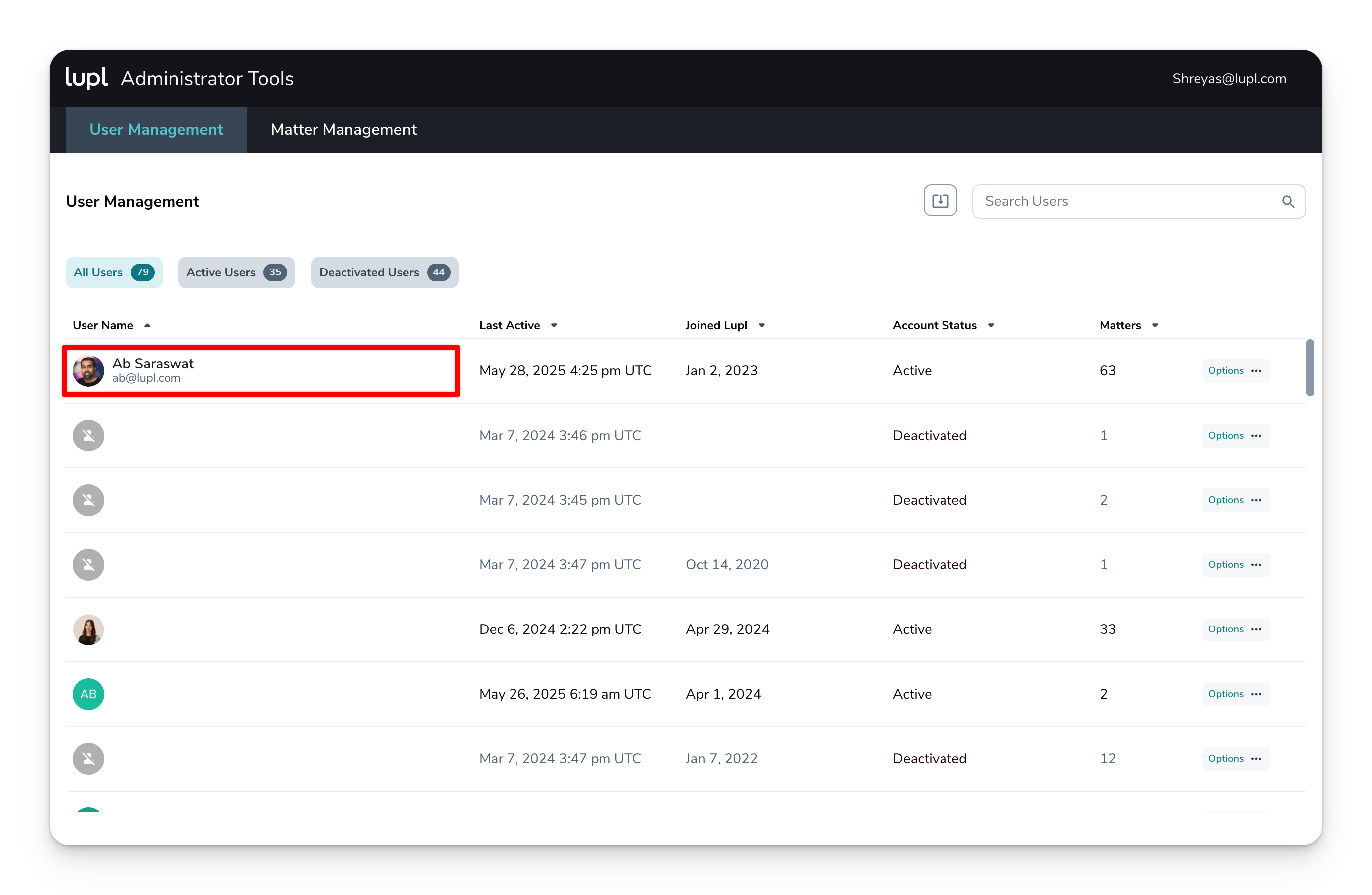Sort by Last Active column arrow
Viewport: 1372px width, 895px height.
[x=554, y=325]
